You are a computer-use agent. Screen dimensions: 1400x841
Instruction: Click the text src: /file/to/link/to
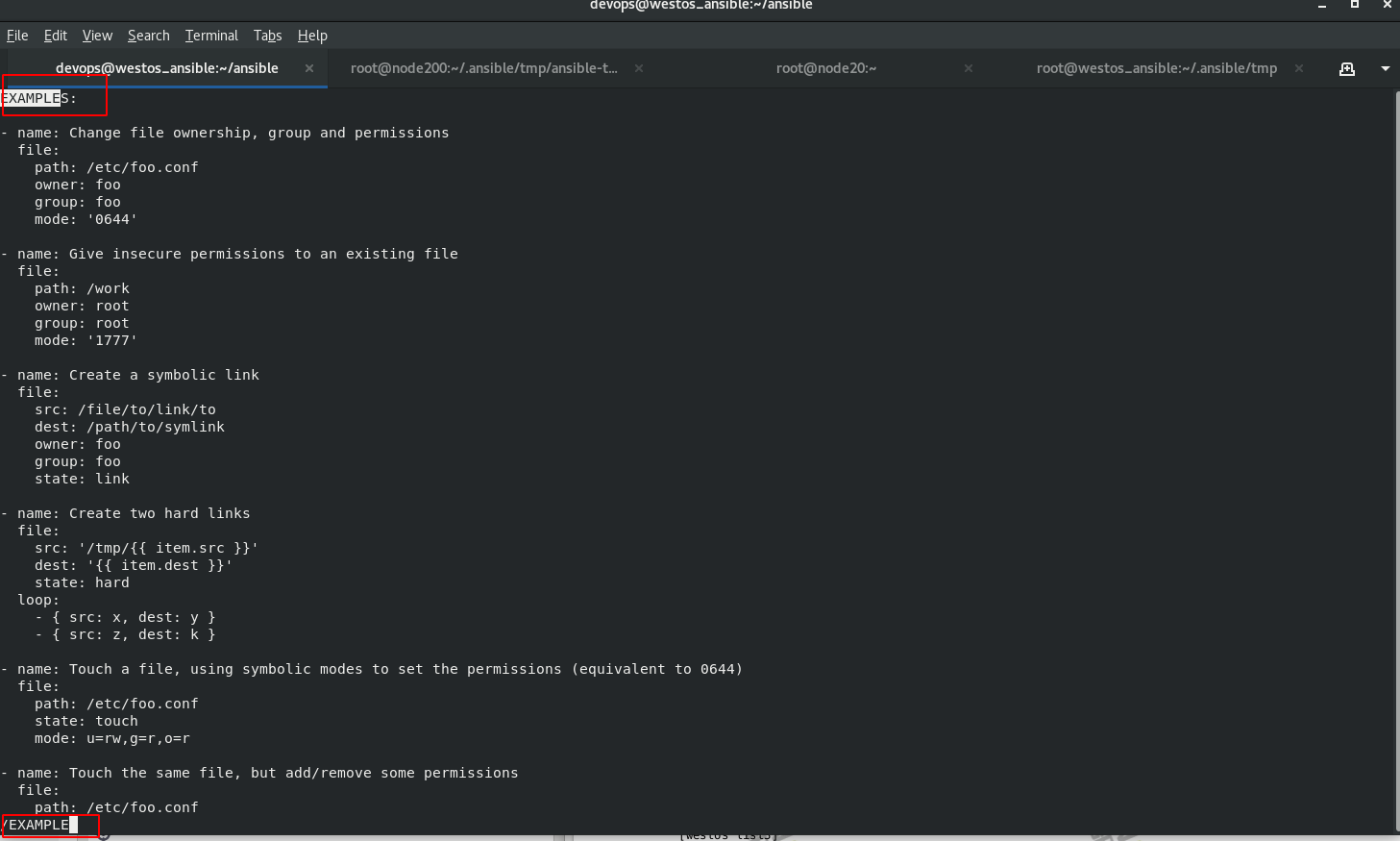point(125,409)
